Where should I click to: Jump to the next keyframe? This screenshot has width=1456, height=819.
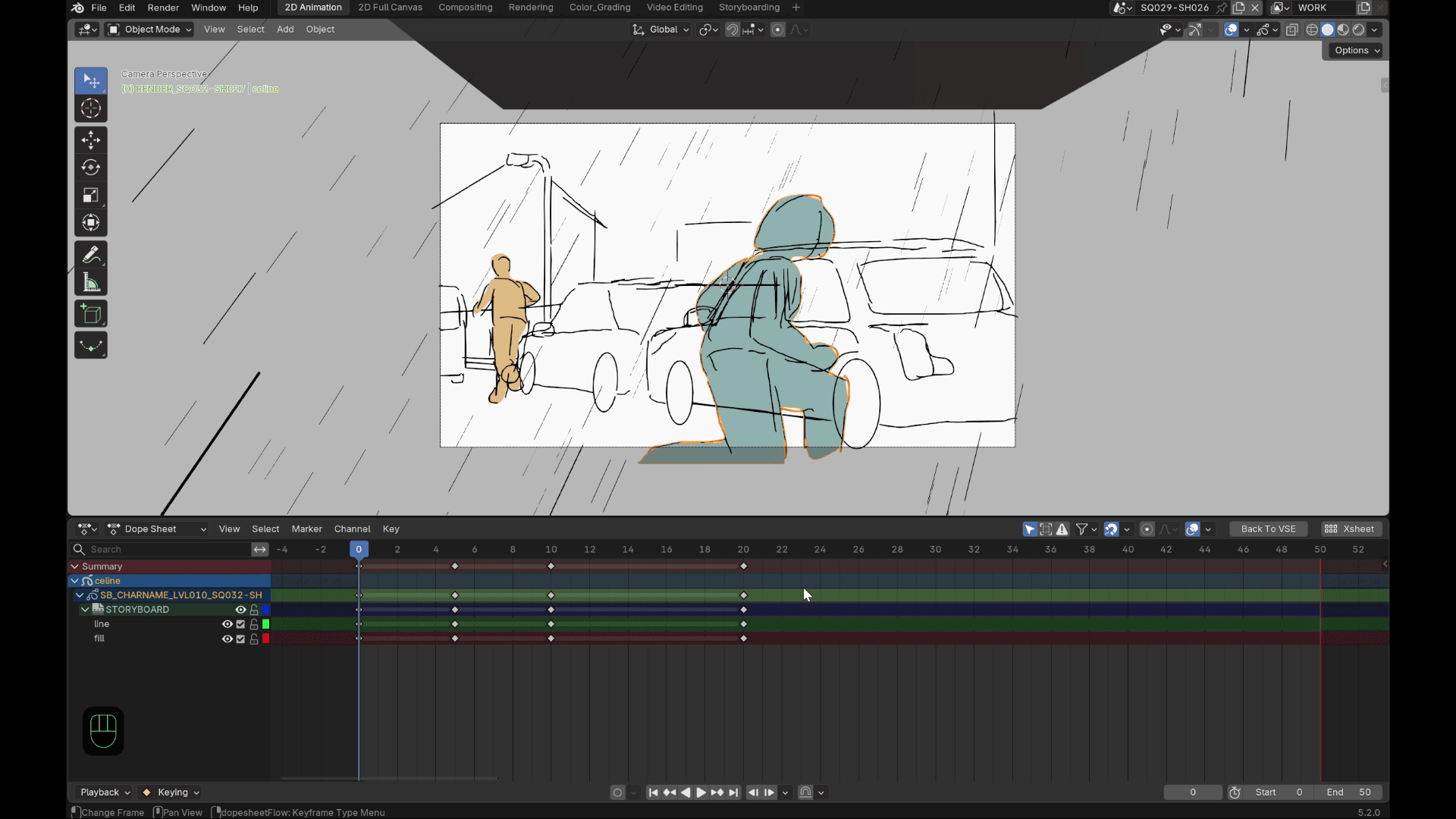[717, 792]
